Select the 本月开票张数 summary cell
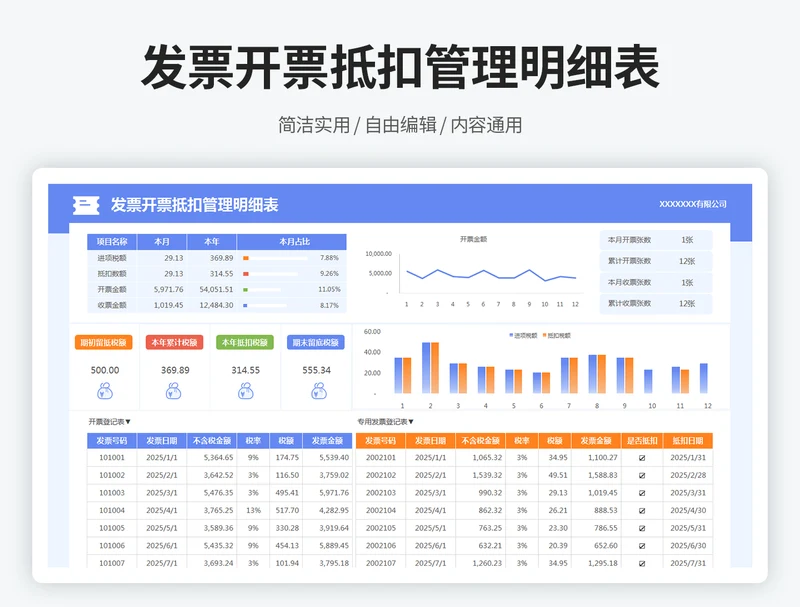The height and width of the screenshot is (607, 800). 630,240
